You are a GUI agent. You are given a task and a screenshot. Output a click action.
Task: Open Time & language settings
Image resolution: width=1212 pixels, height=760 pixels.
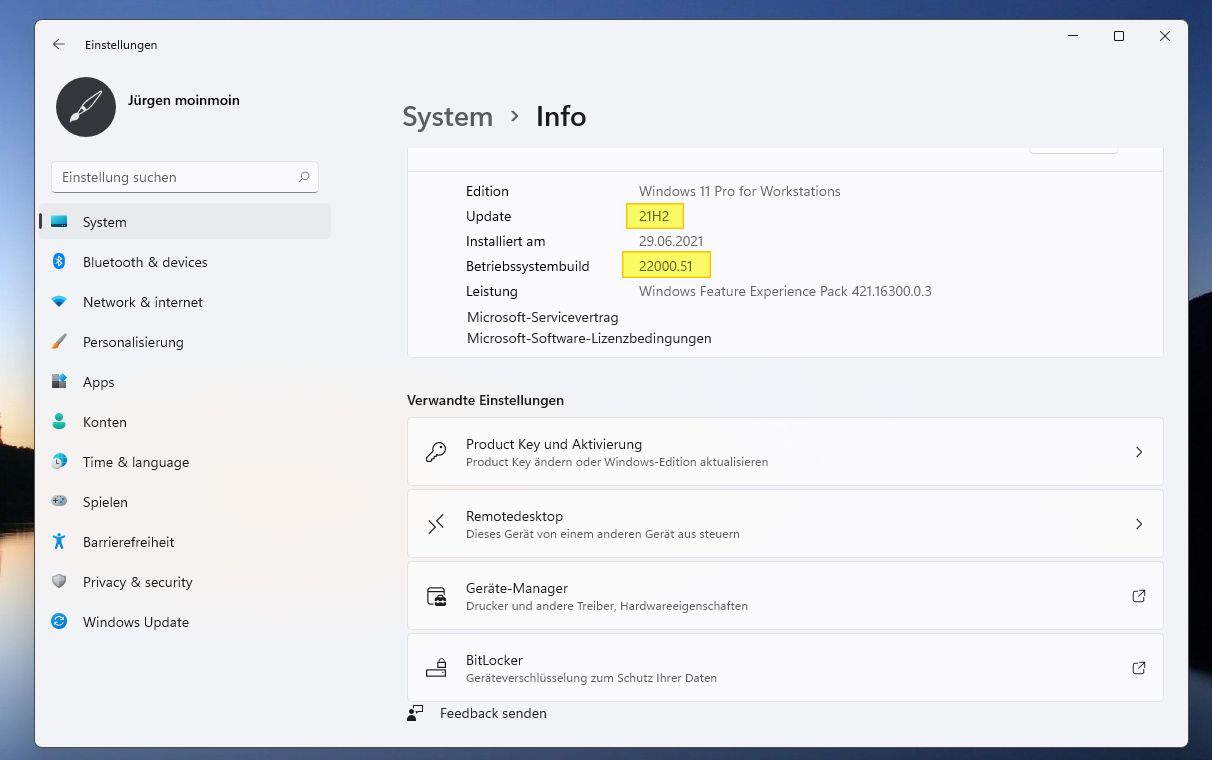pos(185,462)
